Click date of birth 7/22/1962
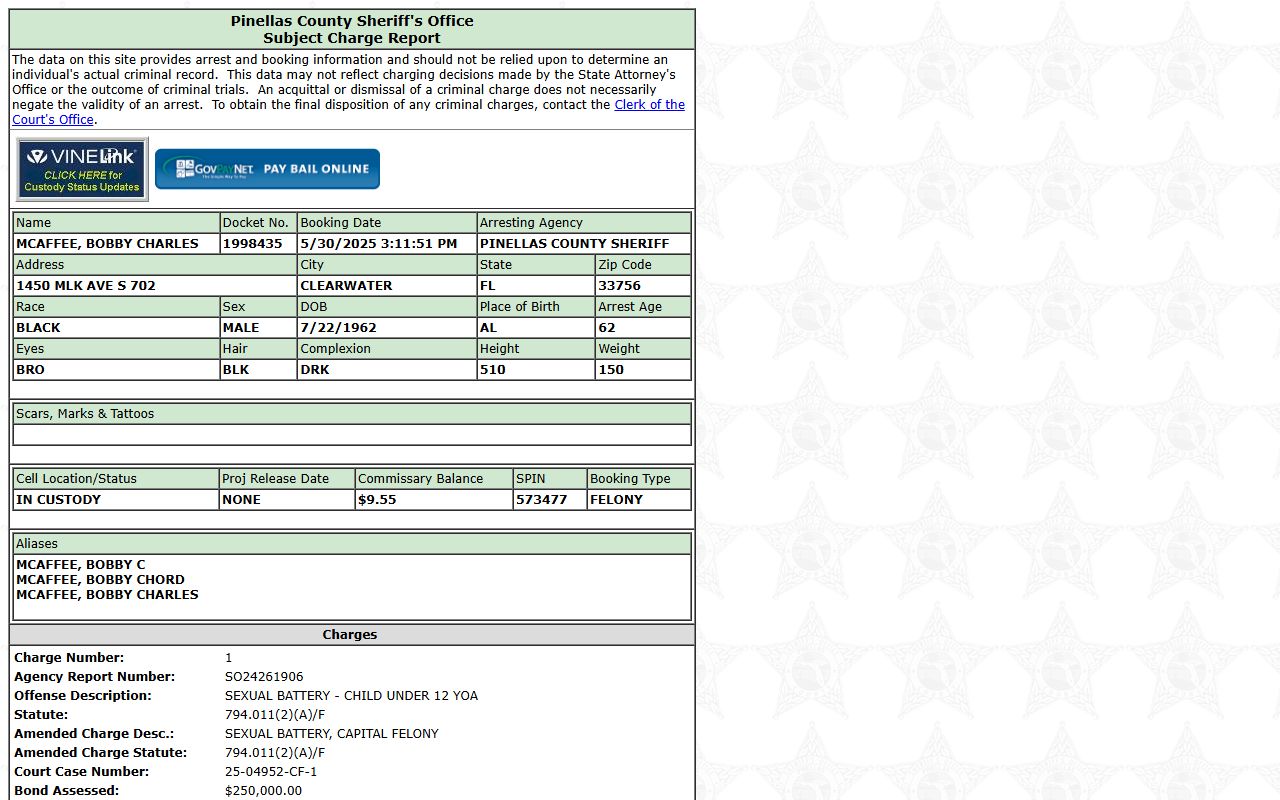This screenshot has width=1280, height=800. [387, 328]
